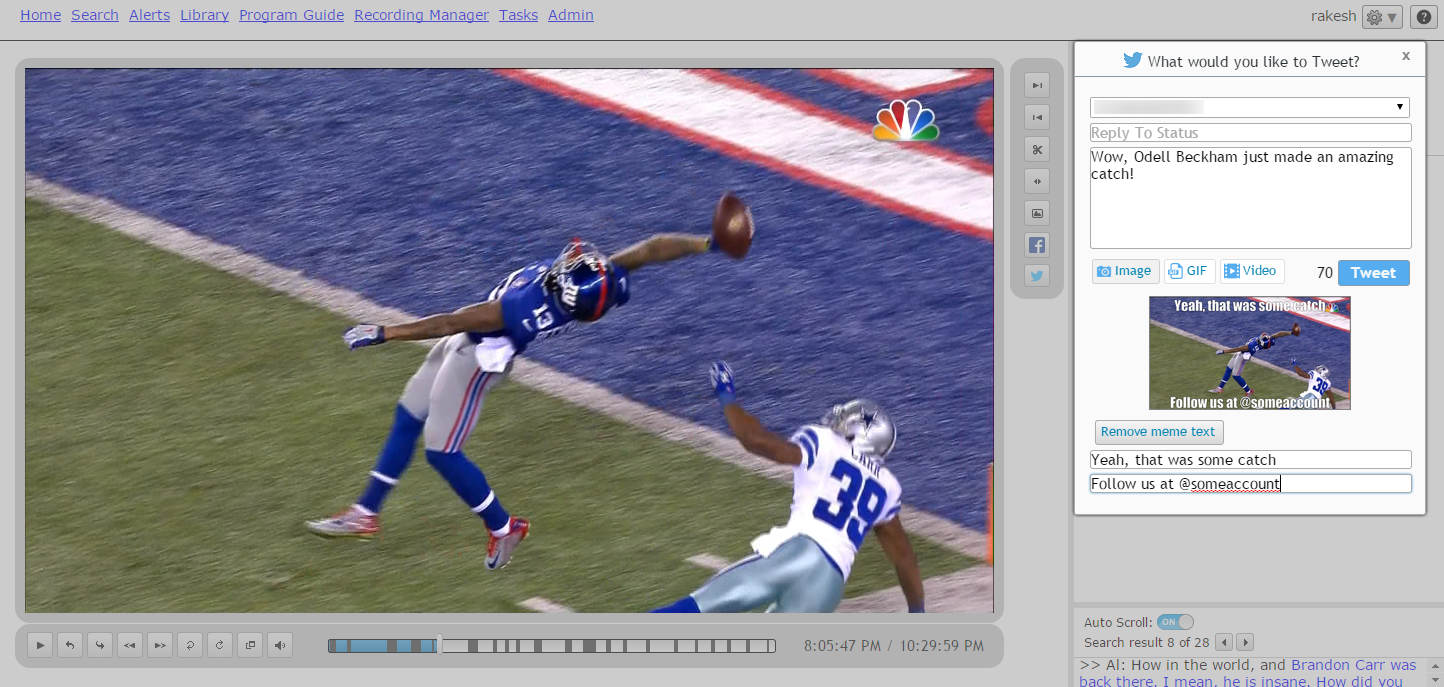Open the Program Guide link
This screenshot has height=687, width=1444.
(292, 15)
